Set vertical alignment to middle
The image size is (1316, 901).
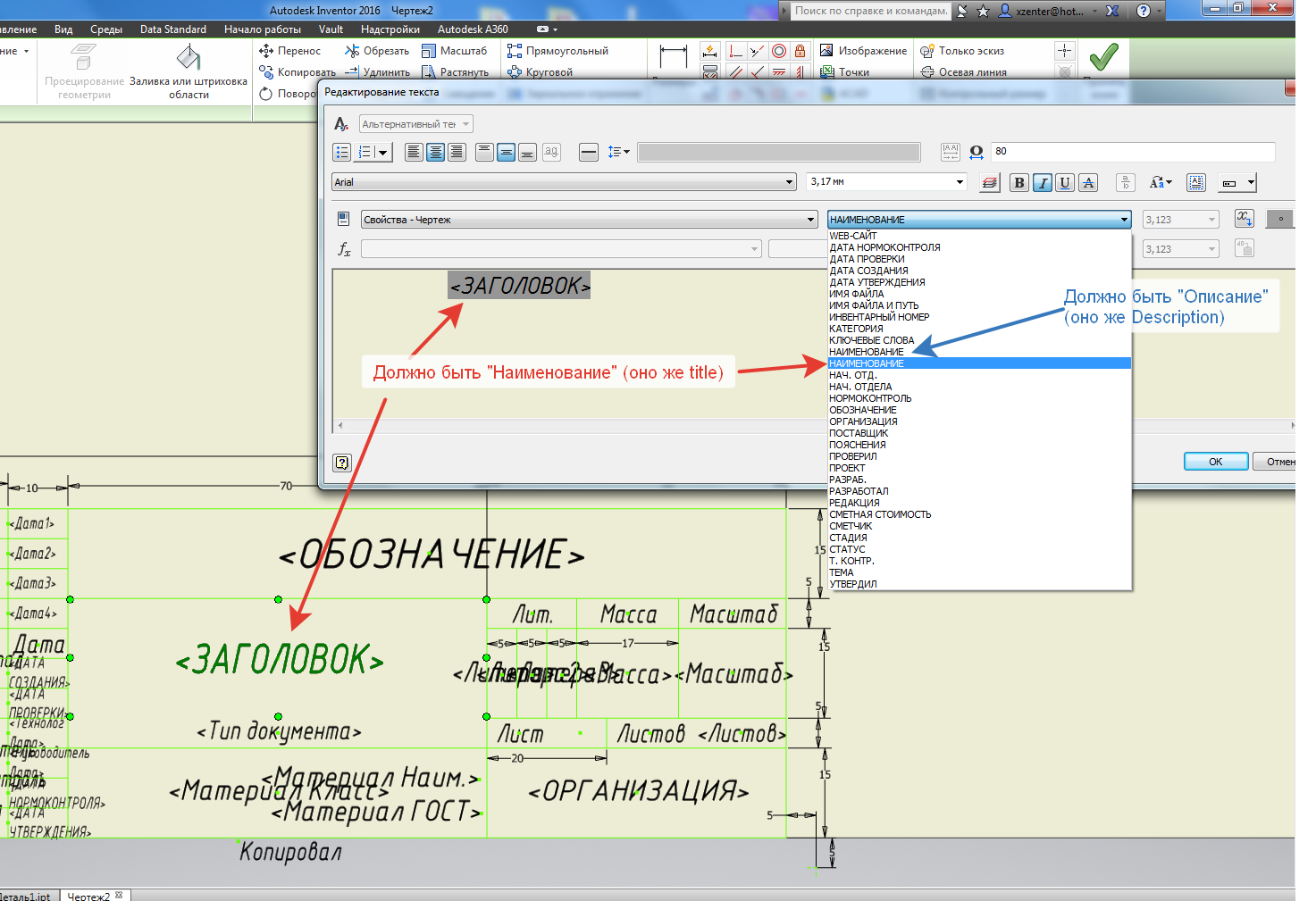[506, 152]
